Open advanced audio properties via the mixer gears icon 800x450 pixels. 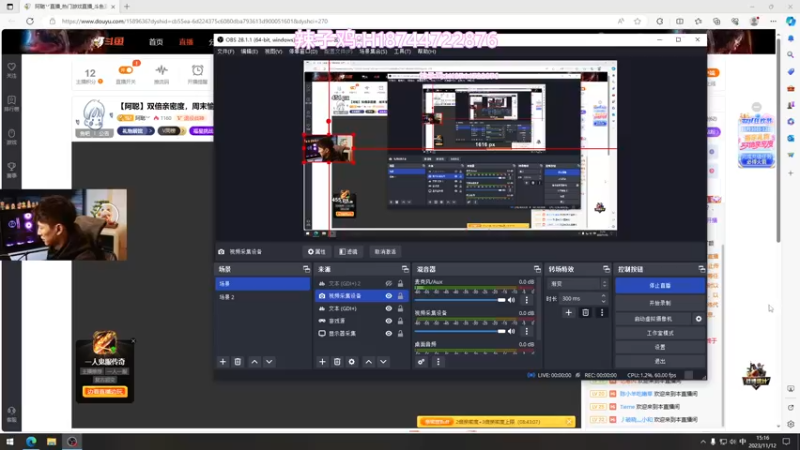coord(421,362)
